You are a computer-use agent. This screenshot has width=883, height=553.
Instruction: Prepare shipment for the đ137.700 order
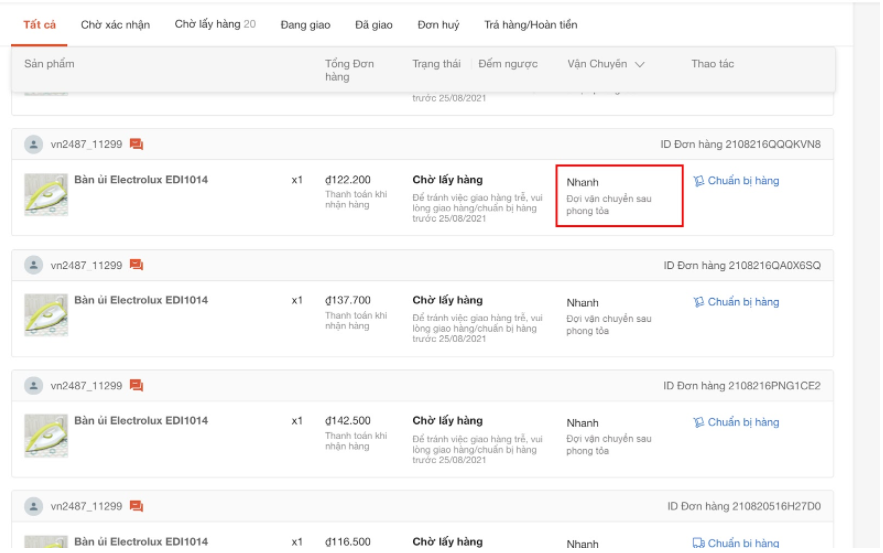pos(736,302)
